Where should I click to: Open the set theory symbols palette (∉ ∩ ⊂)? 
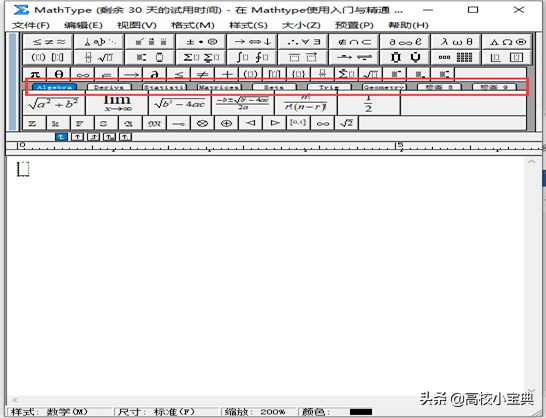pos(354,42)
